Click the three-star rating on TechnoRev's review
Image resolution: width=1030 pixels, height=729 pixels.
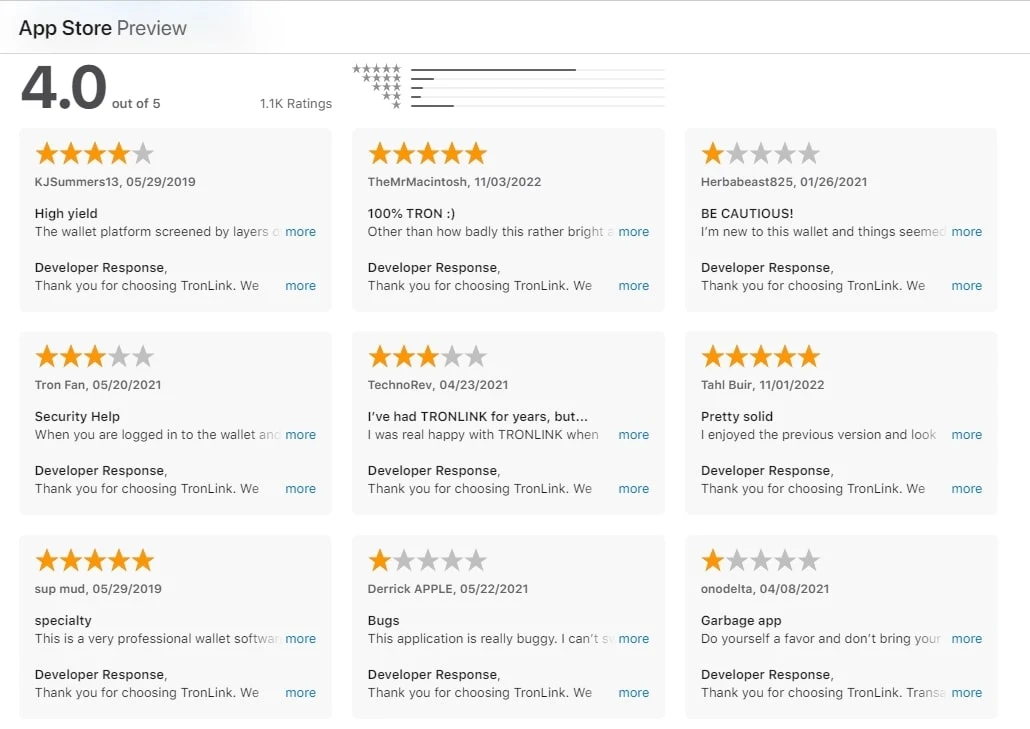pyautogui.click(x=428, y=357)
